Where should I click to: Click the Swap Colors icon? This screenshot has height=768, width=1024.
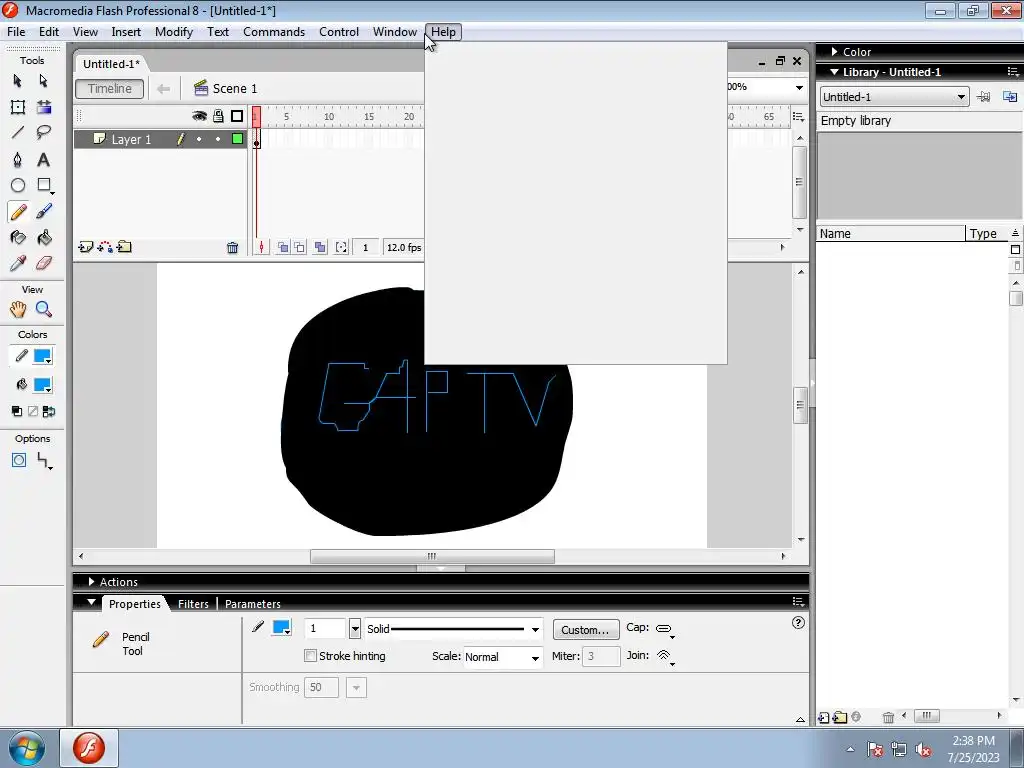(49, 411)
